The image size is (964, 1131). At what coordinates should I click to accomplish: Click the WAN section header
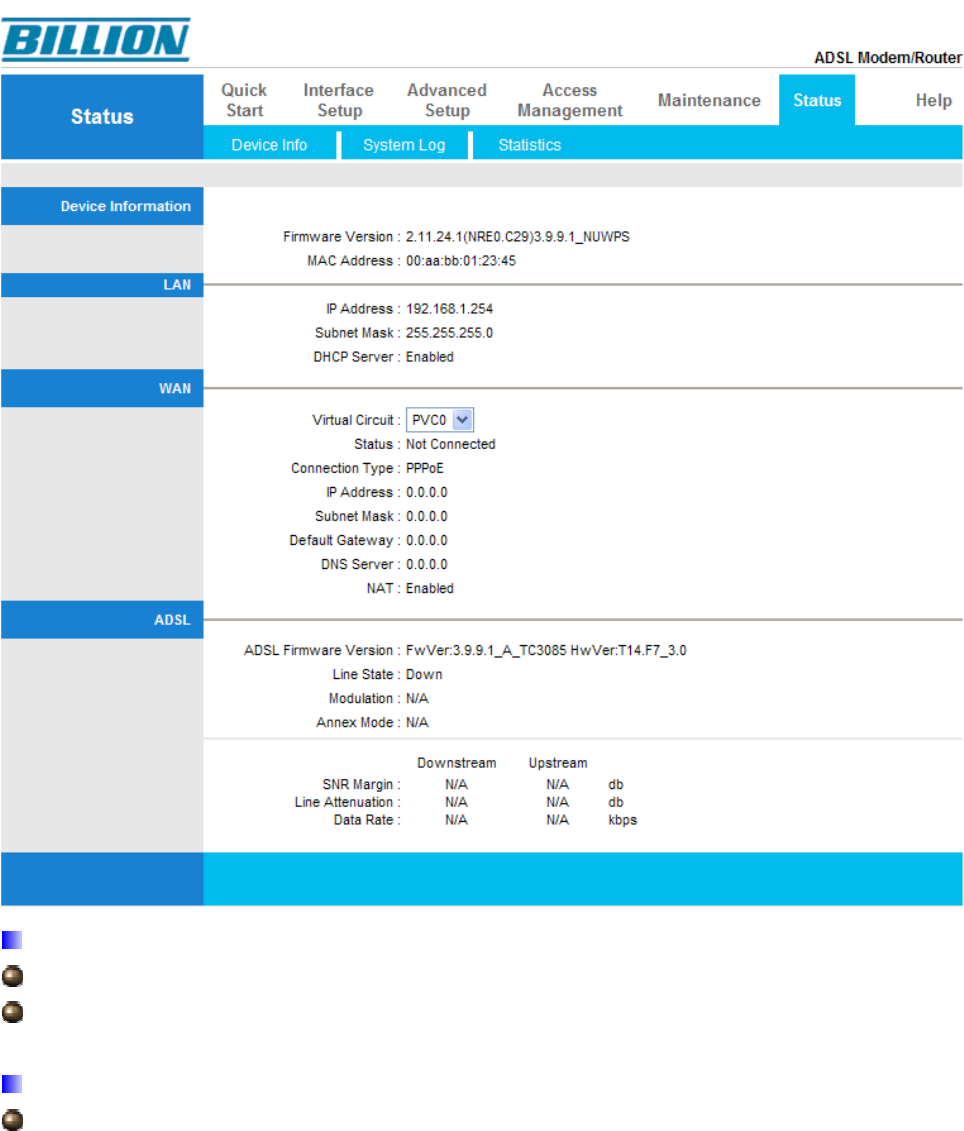(x=102, y=389)
